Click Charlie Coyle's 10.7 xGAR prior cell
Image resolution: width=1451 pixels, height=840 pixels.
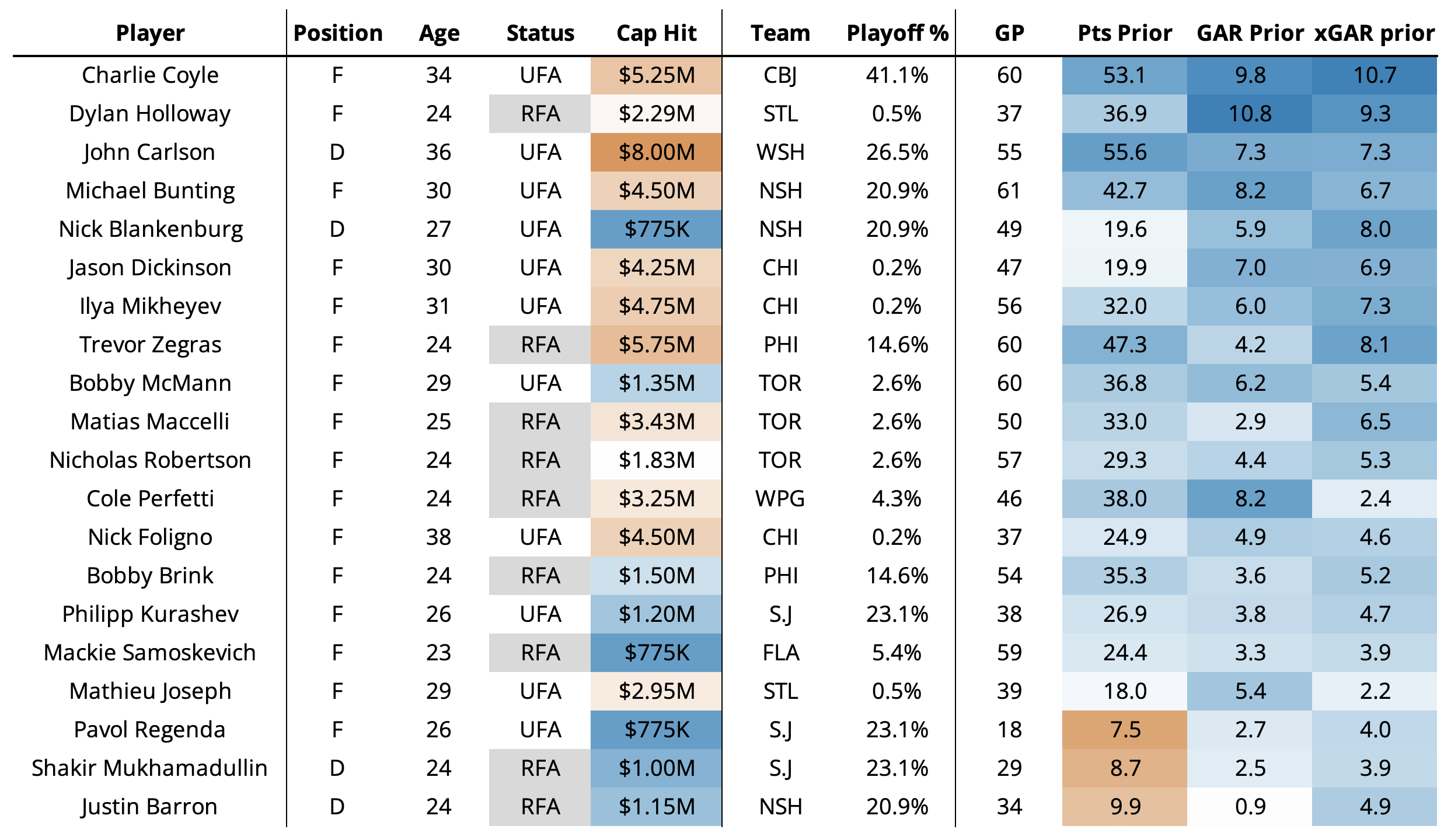[x=1375, y=75]
